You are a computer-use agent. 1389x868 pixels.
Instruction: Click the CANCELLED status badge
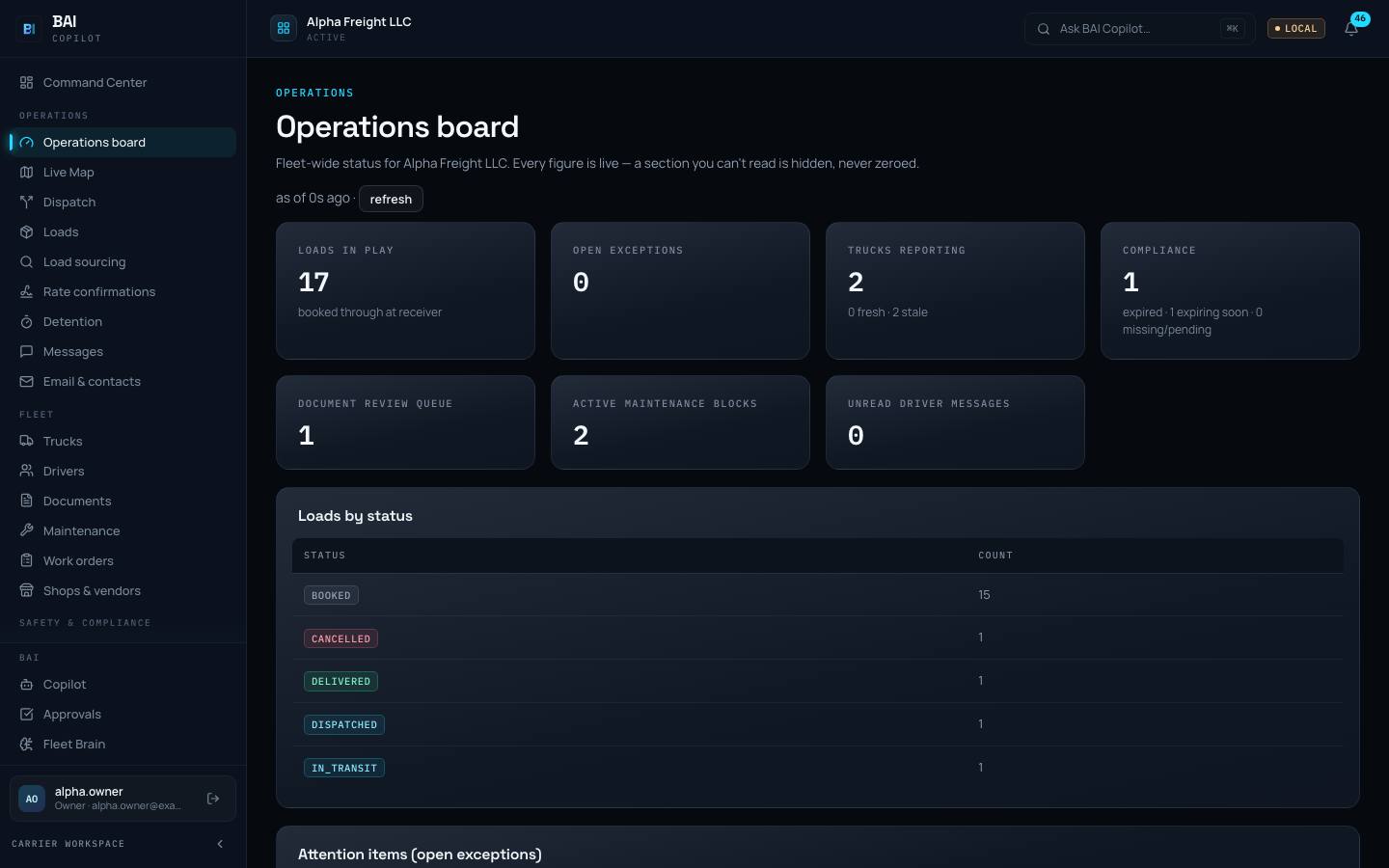[x=340, y=638]
